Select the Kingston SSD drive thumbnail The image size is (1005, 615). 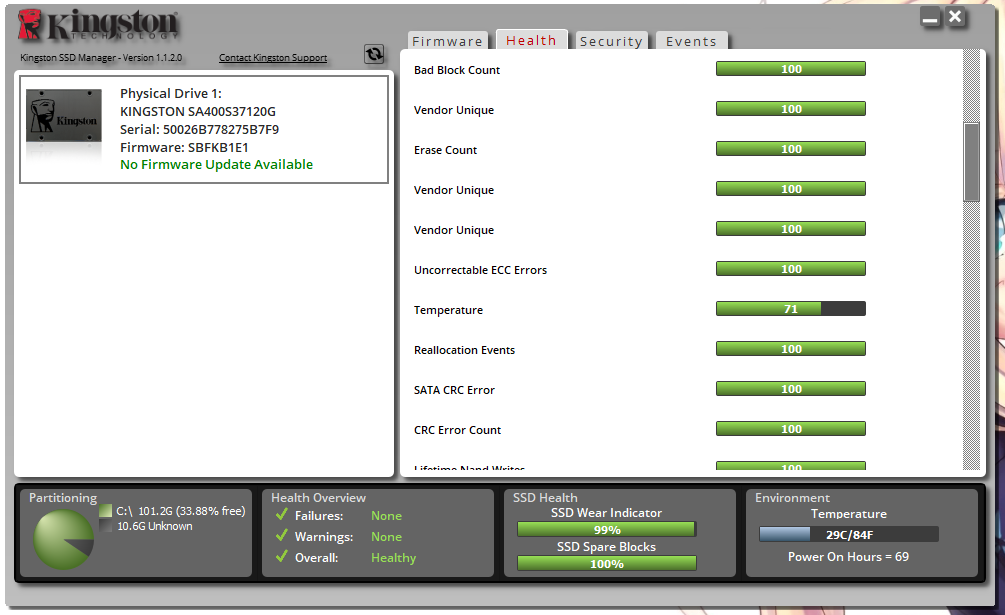click(x=63, y=115)
